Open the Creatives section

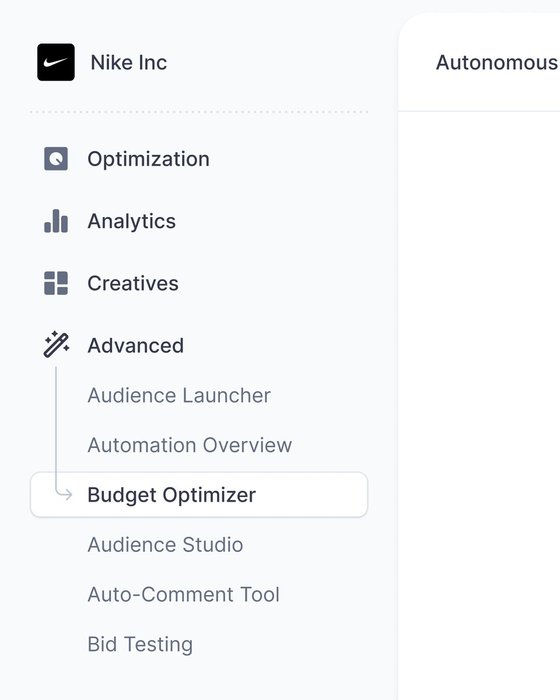point(133,283)
